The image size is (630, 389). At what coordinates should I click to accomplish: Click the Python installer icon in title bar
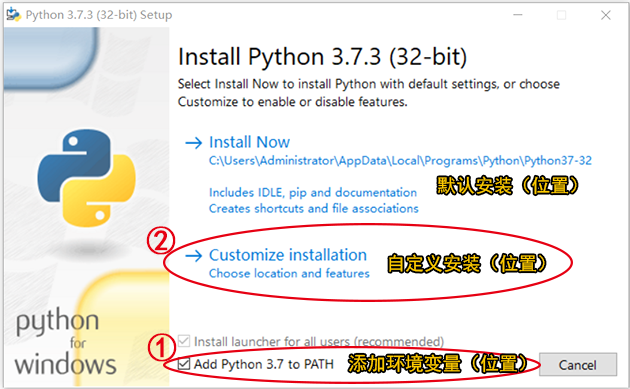(x=13, y=14)
